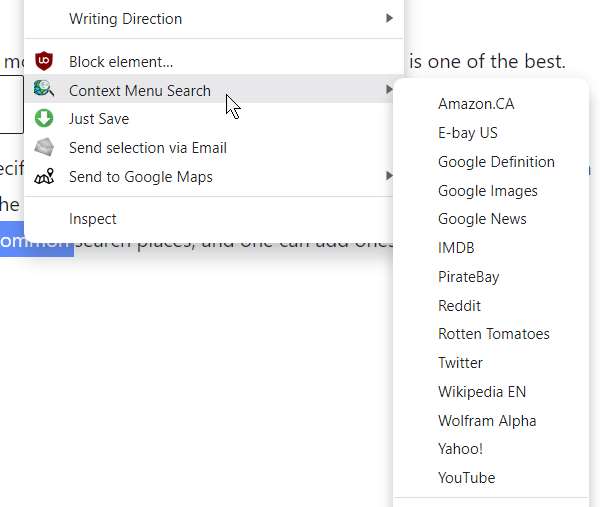Image resolution: width=604 pixels, height=507 pixels.
Task: Expand the Context Menu Search submenu arrow
Action: [x=388, y=90]
